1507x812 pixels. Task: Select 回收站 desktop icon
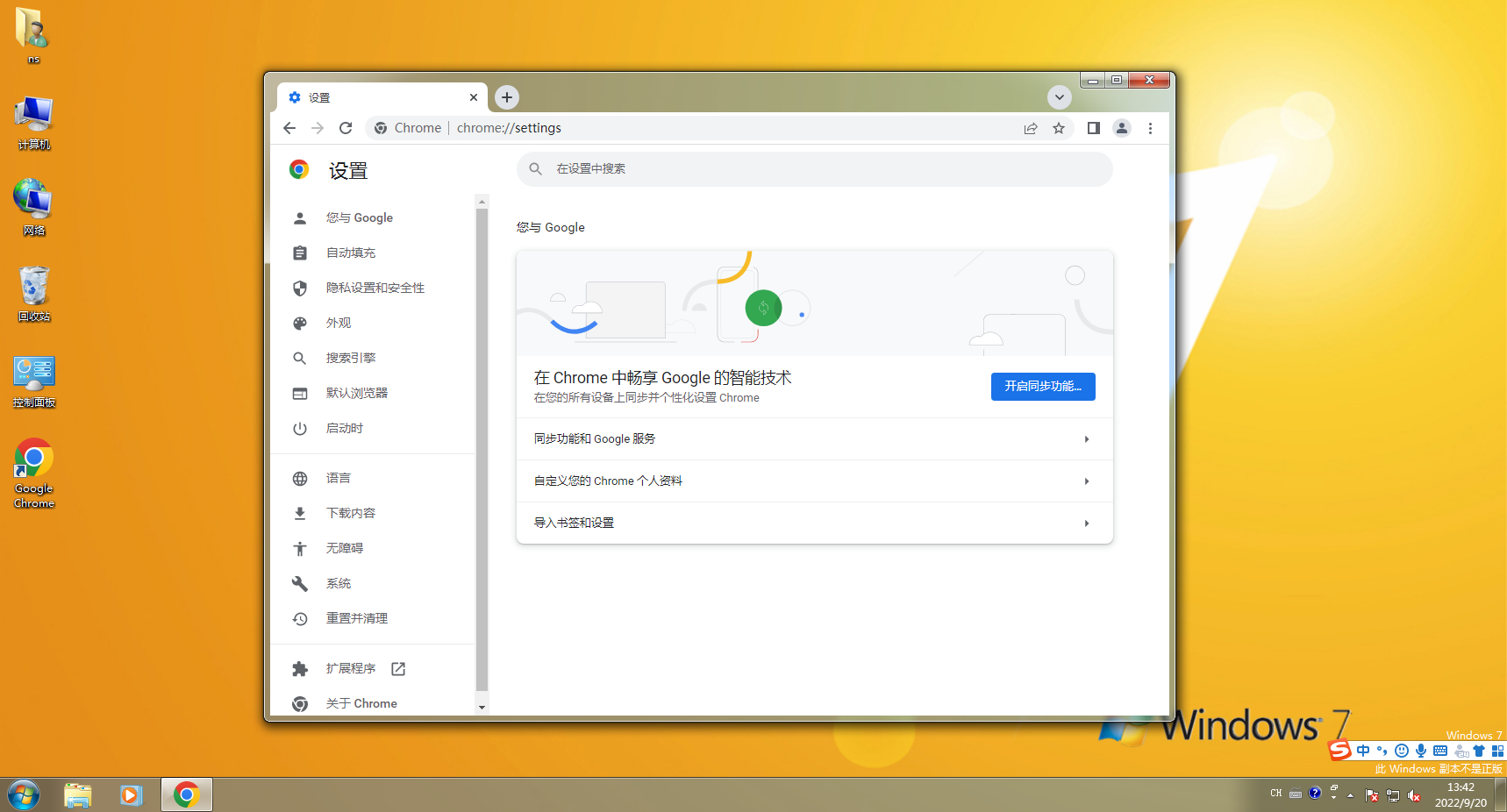coord(34,294)
